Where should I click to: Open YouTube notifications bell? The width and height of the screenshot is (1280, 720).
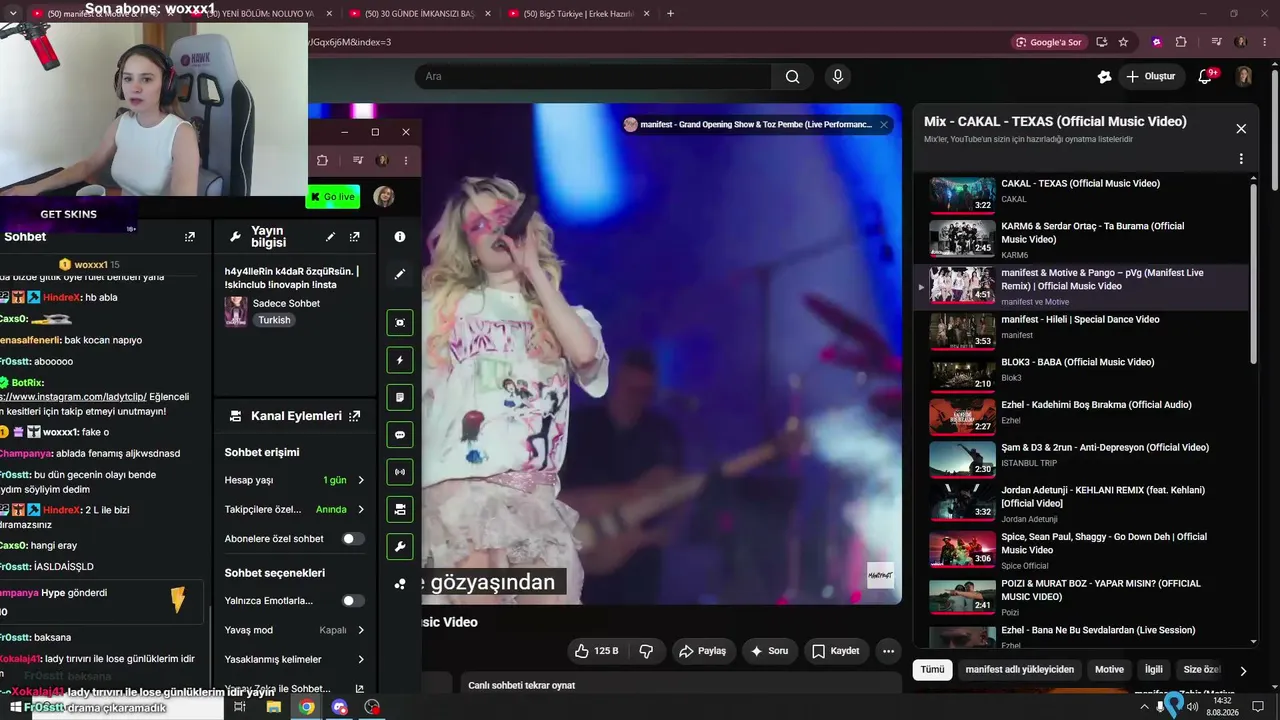pyautogui.click(x=1205, y=77)
